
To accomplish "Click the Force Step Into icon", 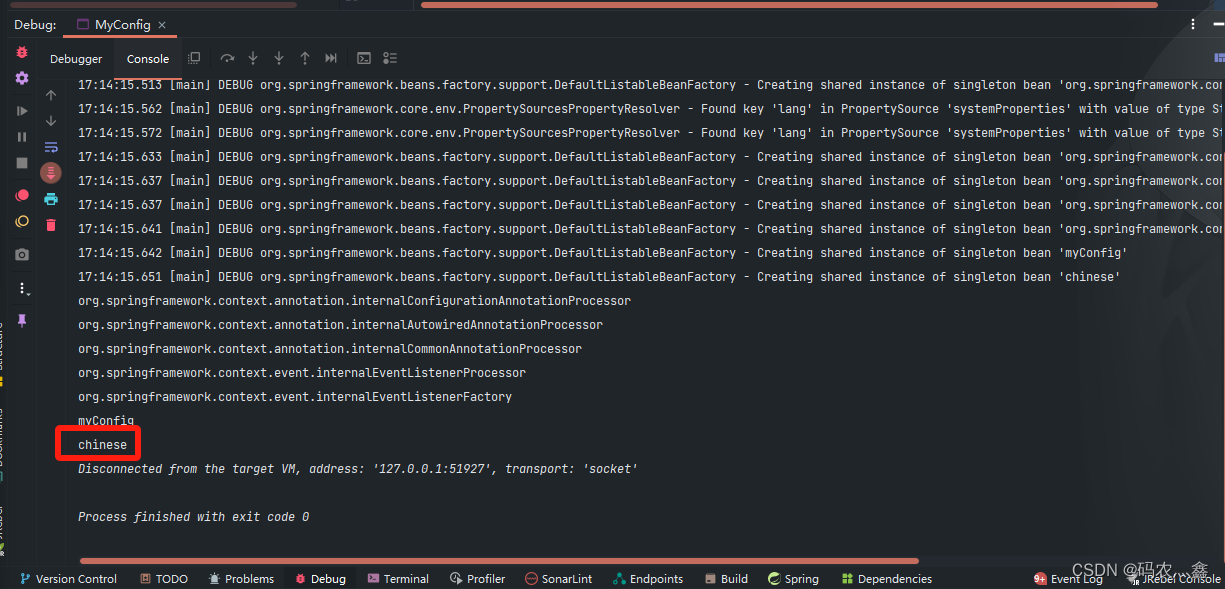I will pos(279,58).
